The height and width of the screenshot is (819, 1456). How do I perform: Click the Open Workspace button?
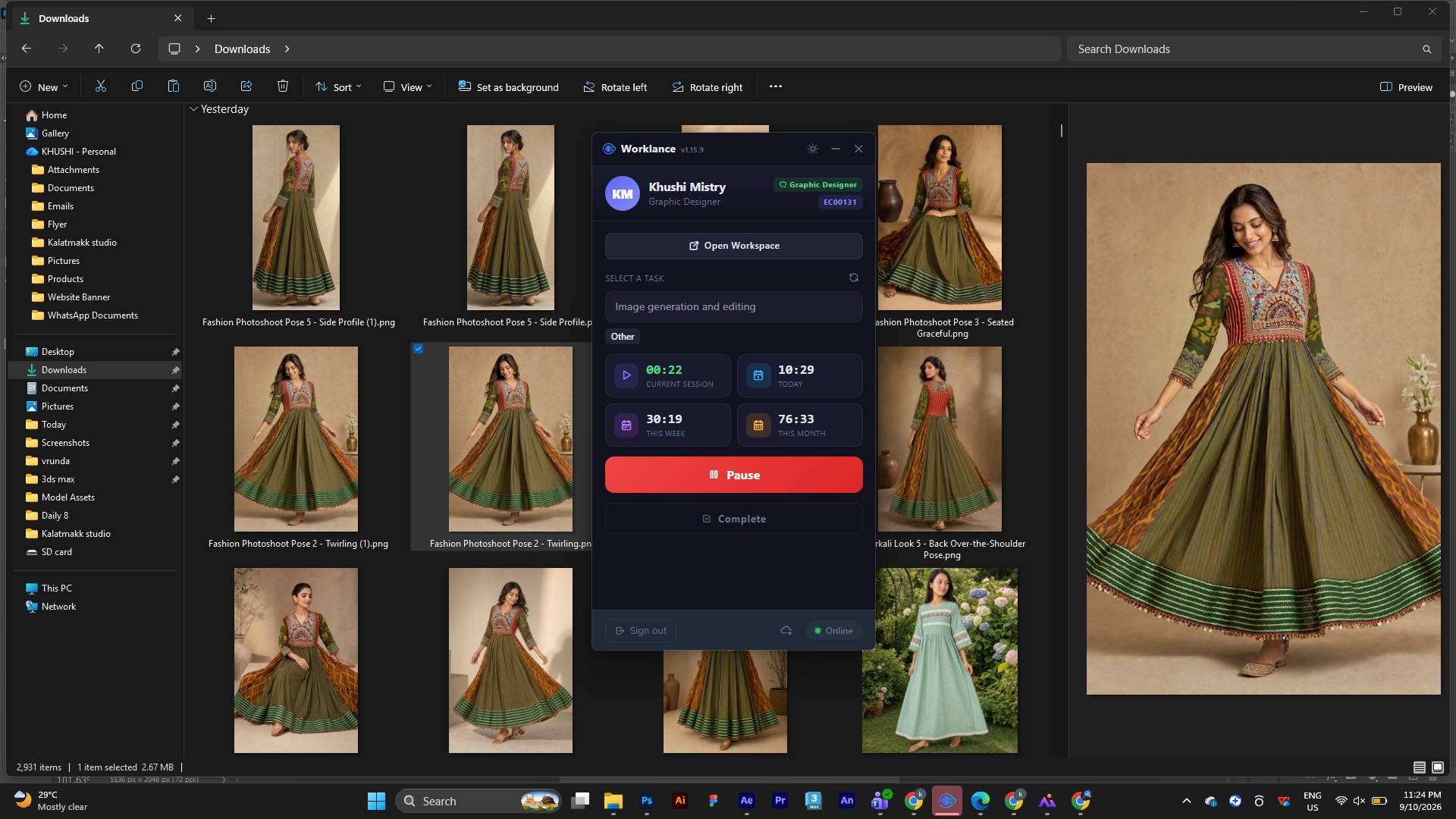coord(733,246)
